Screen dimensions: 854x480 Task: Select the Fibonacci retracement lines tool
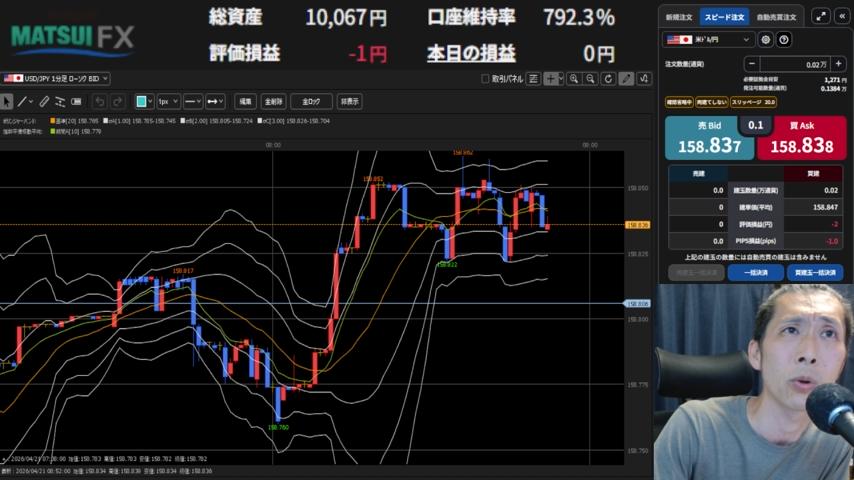(x=60, y=101)
